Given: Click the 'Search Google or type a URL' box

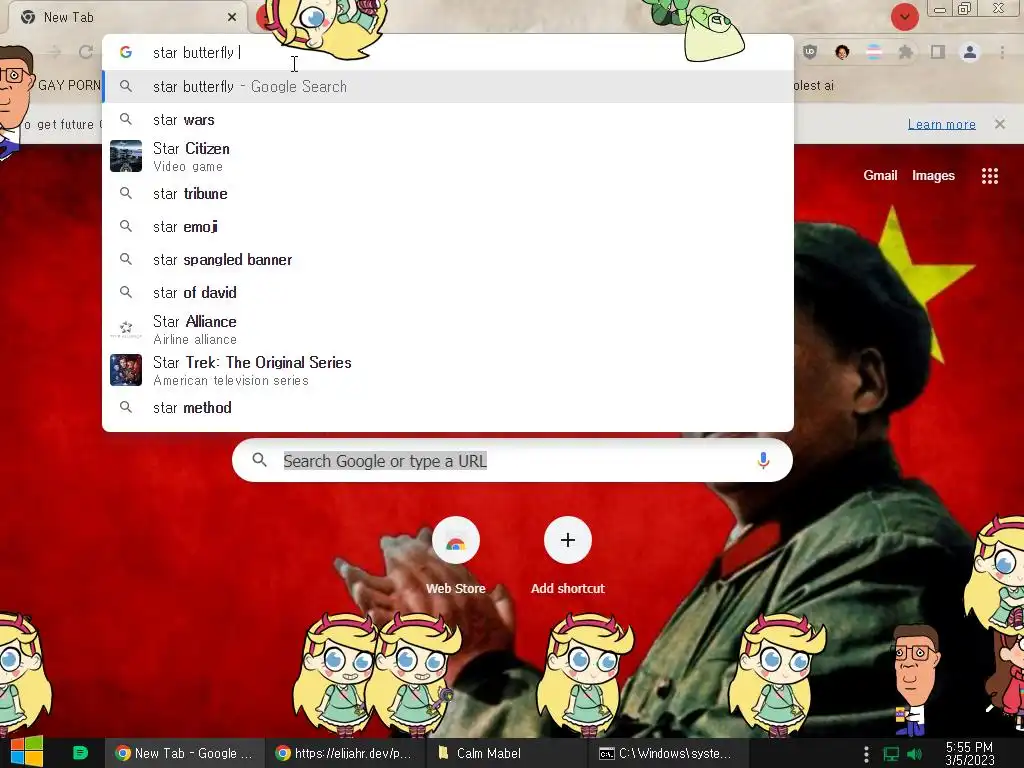Looking at the screenshot, I should click(513, 461).
